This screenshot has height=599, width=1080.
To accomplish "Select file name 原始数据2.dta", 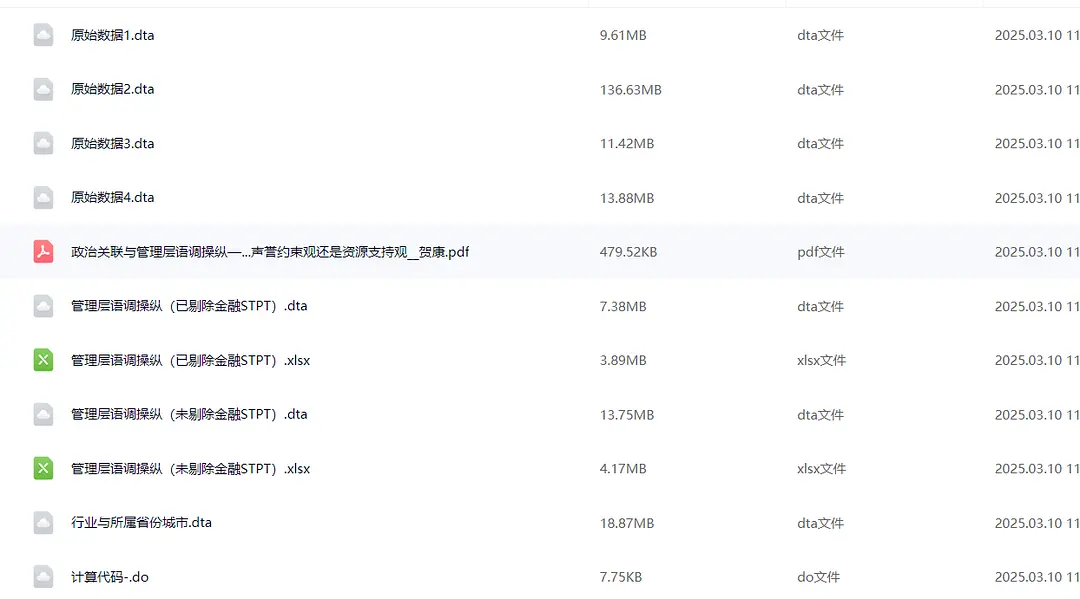I will [x=112, y=90].
